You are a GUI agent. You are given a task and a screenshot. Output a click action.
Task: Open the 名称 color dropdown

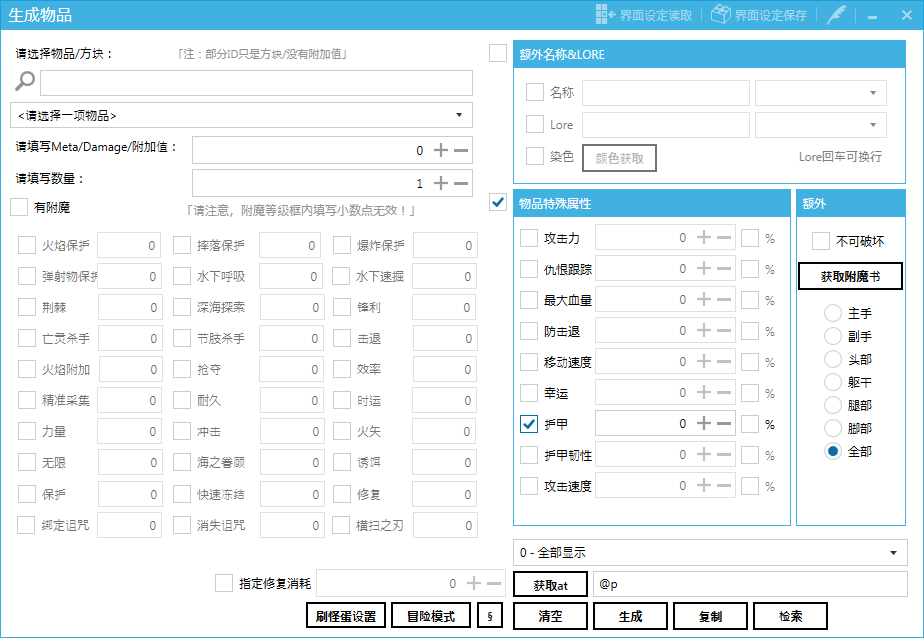tap(820, 93)
